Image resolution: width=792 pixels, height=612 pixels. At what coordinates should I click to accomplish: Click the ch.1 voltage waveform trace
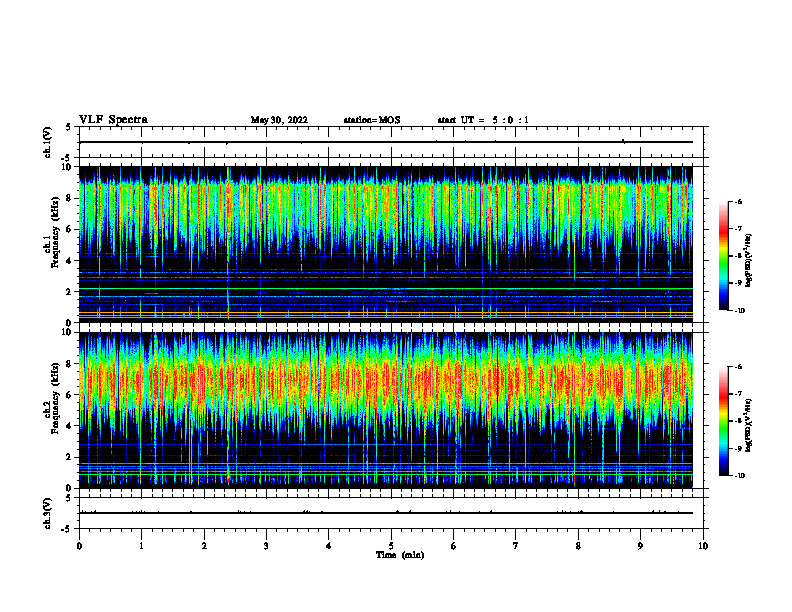click(386, 142)
